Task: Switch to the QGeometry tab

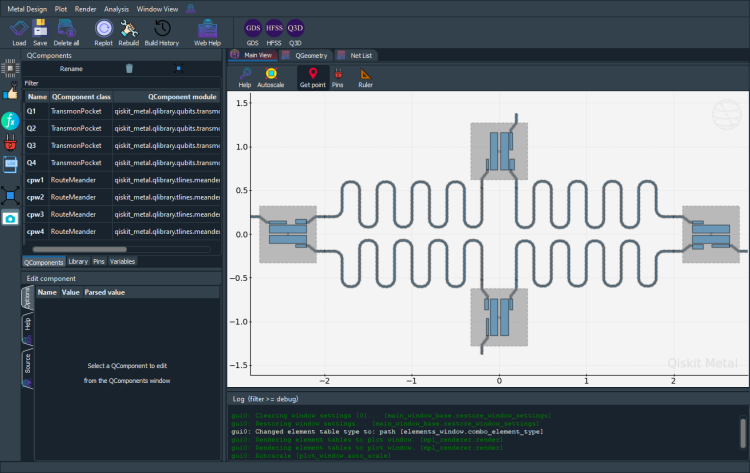Action: [305, 55]
